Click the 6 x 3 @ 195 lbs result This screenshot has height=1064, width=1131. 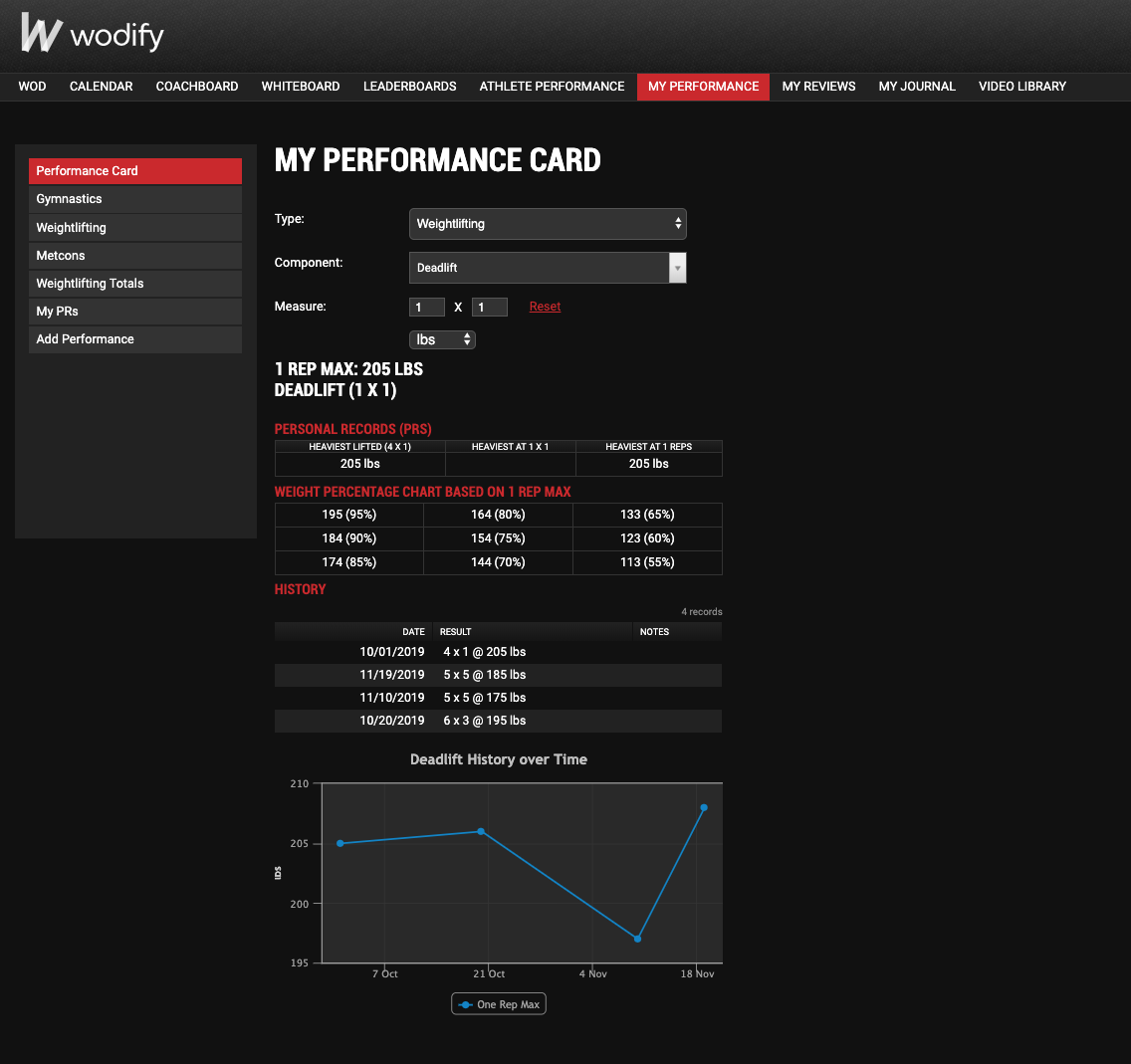point(484,721)
